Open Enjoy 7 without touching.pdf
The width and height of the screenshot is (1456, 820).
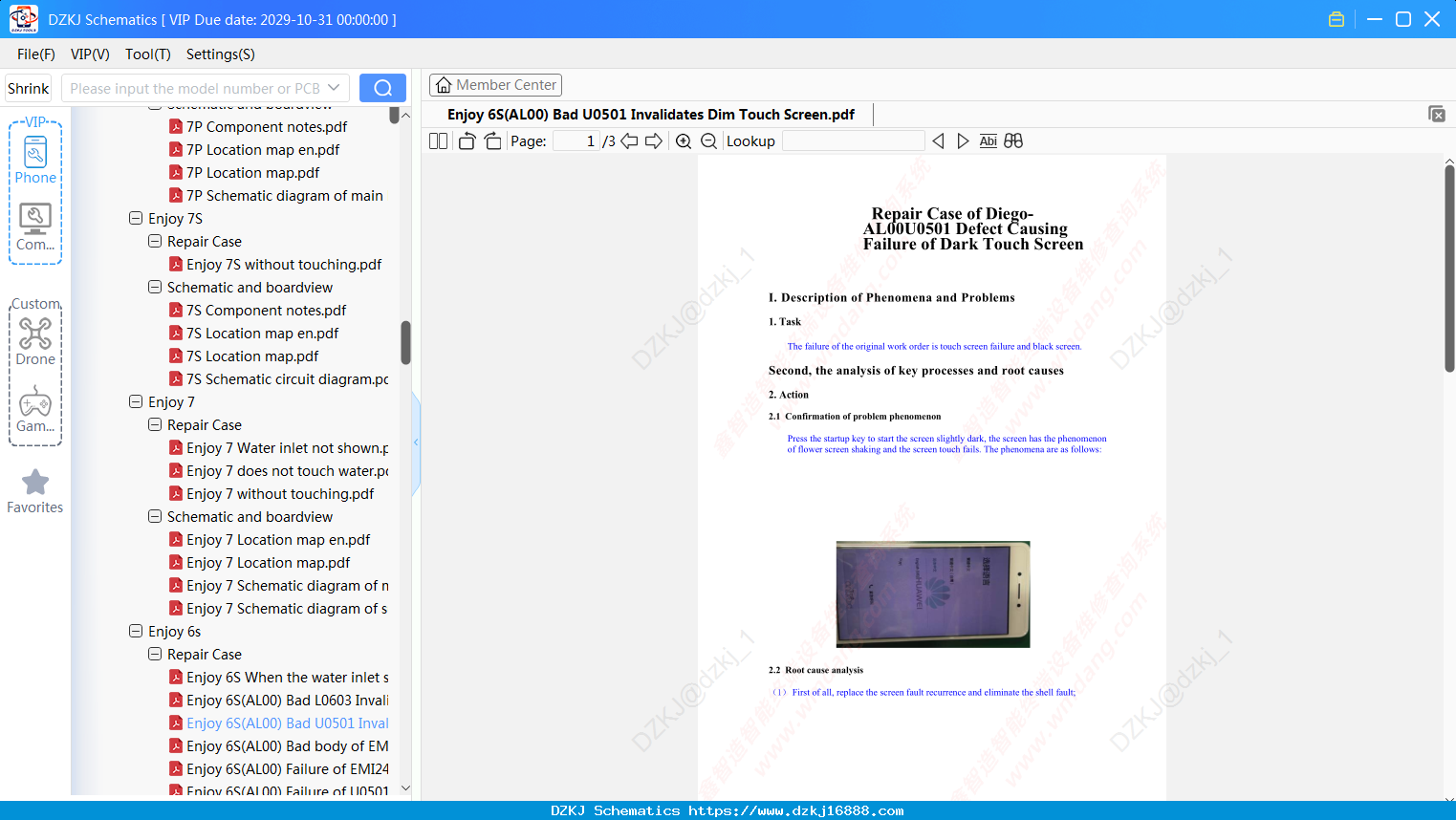280,493
